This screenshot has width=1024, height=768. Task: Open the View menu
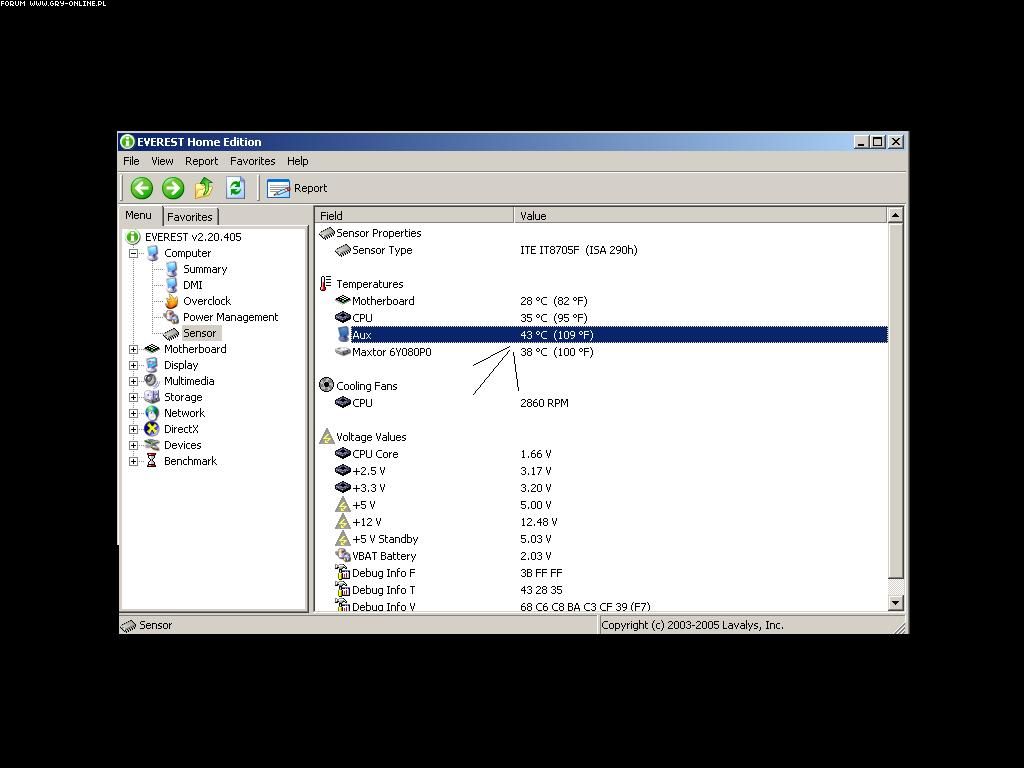[162, 161]
